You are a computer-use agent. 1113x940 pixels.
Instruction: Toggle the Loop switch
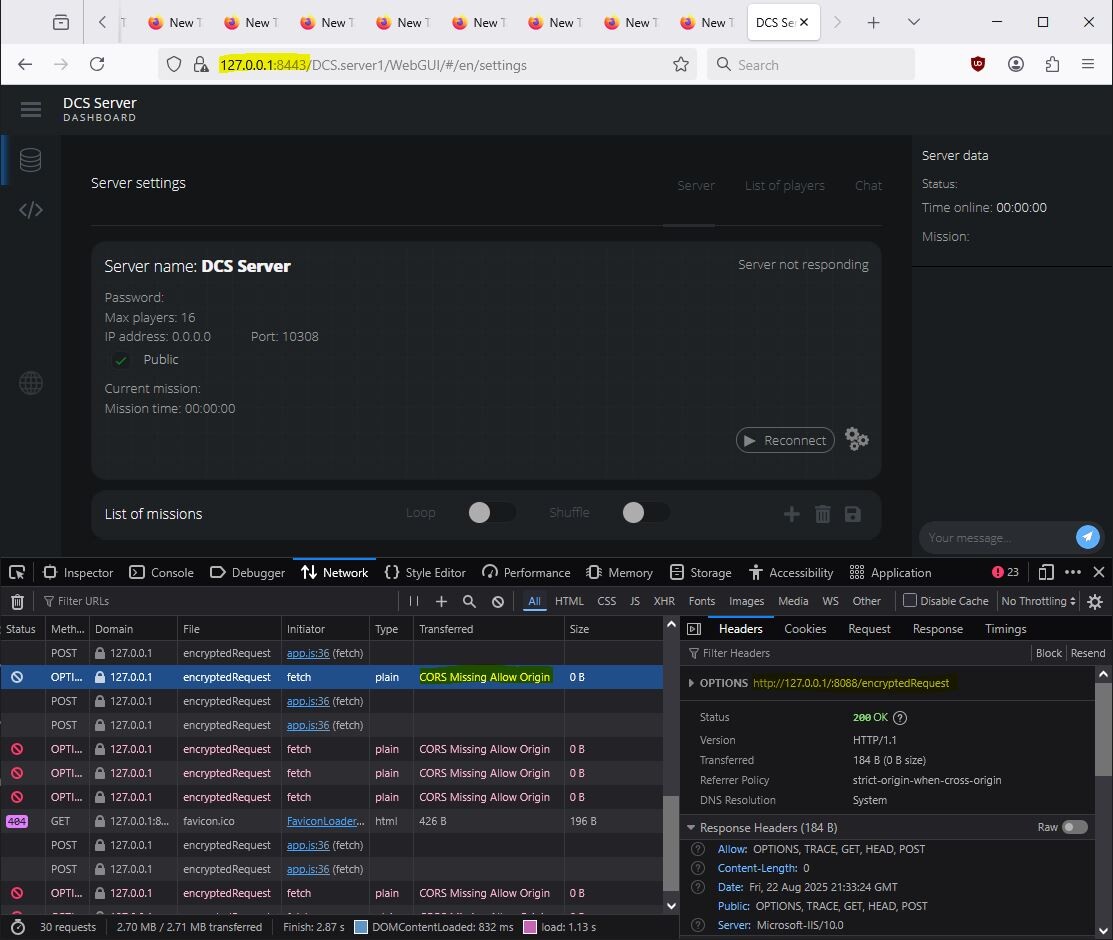[491, 513]
